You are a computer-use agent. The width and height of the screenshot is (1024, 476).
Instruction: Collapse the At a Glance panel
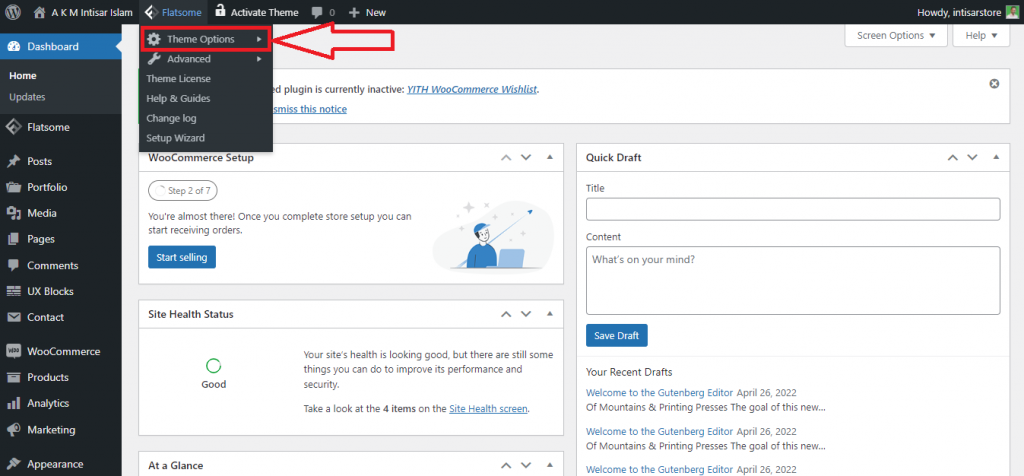click(549, 466)
